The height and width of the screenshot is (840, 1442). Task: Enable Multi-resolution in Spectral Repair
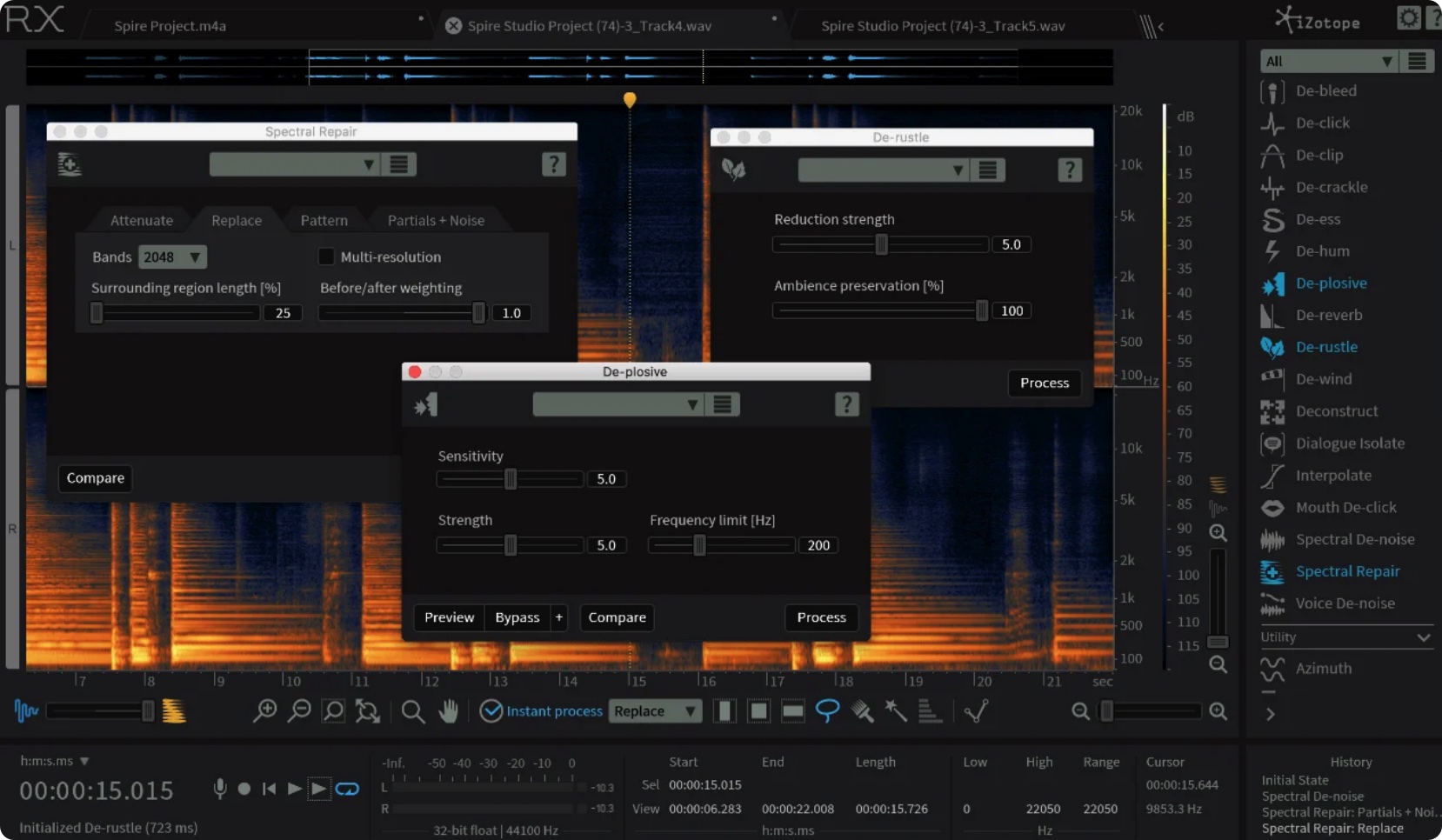coord(326,257)
